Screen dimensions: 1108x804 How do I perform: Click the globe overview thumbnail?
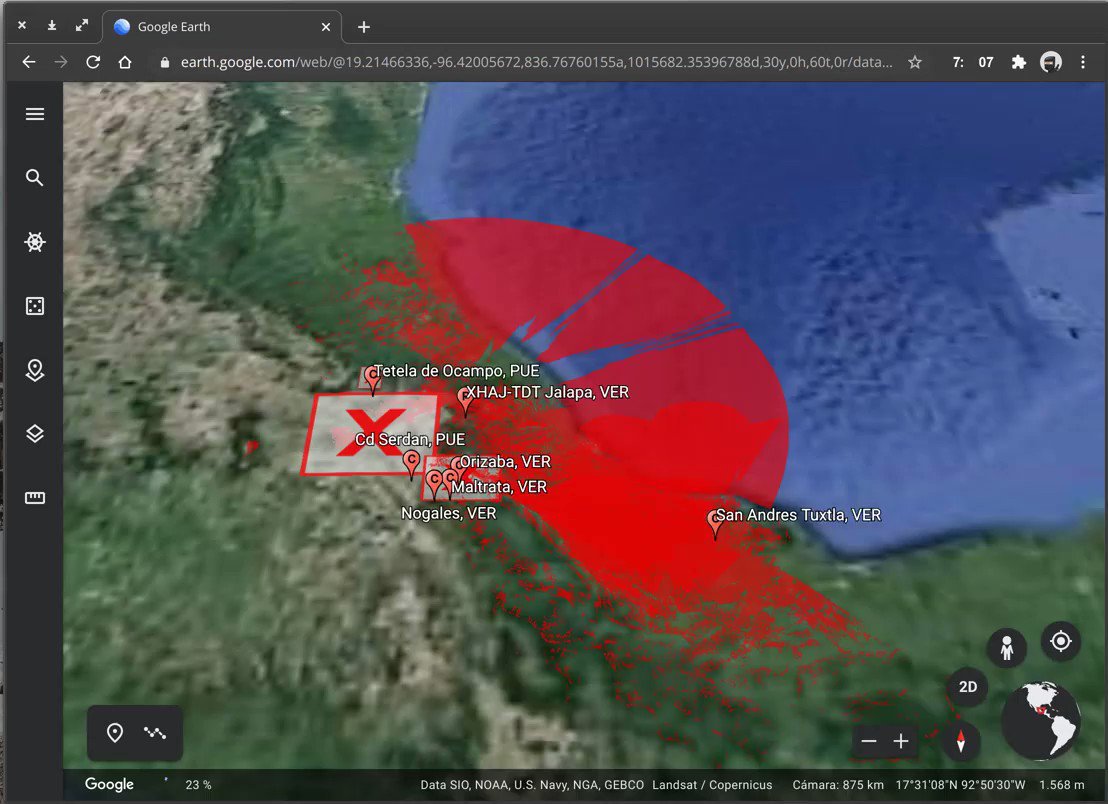[1040, 720]
